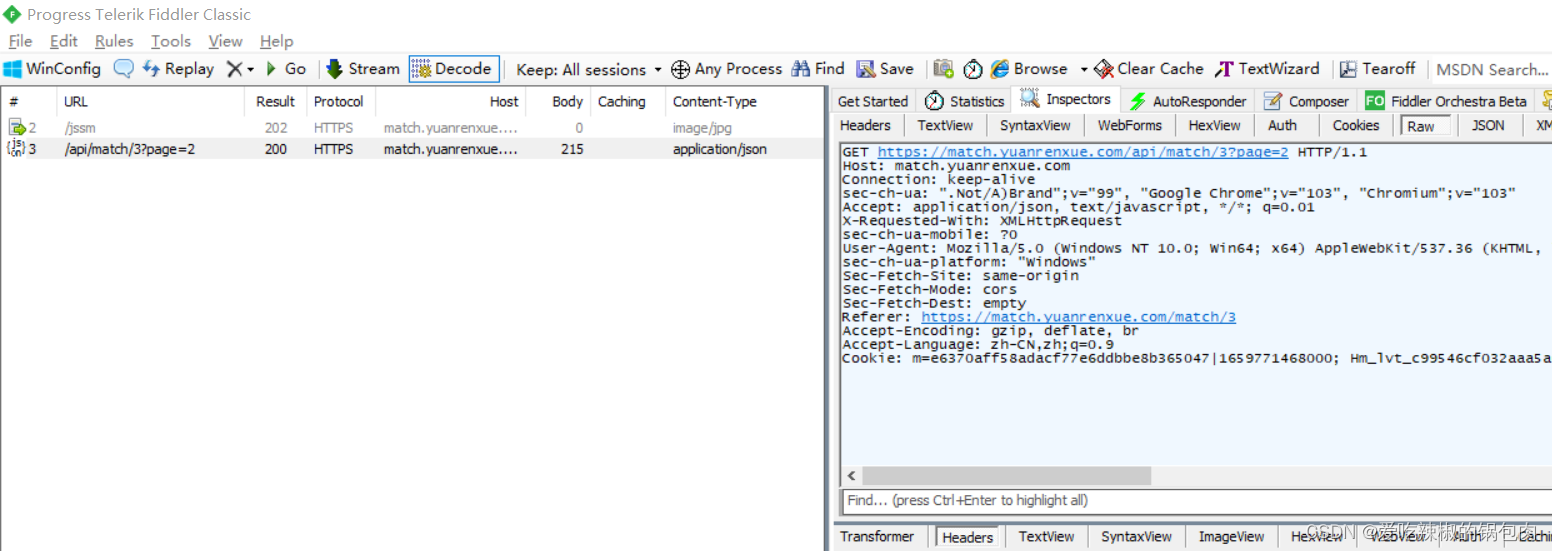The width and height of the screenshot is (1552, 551).
Task: Select response SyntaxView tab at bottom
Action: (1137, 537)
